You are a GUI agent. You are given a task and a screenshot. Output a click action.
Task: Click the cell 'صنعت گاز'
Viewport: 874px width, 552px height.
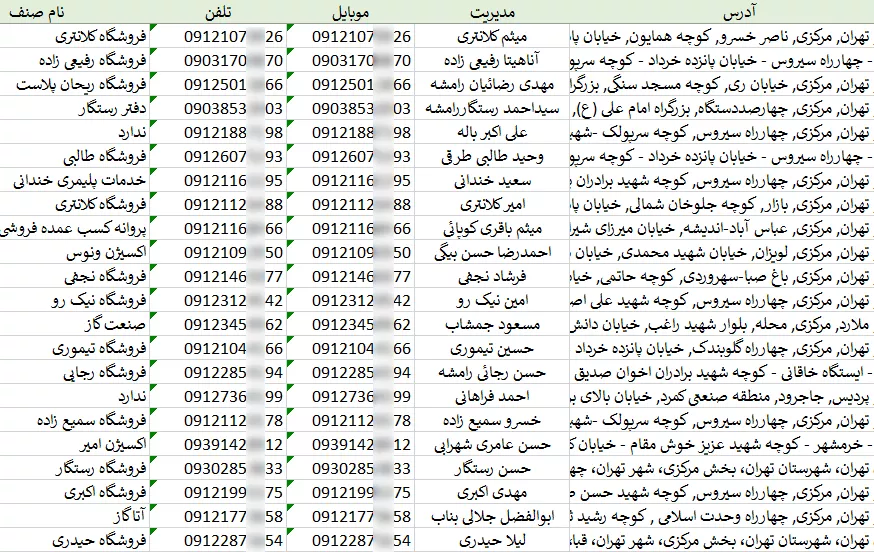(x=75, y=324)
